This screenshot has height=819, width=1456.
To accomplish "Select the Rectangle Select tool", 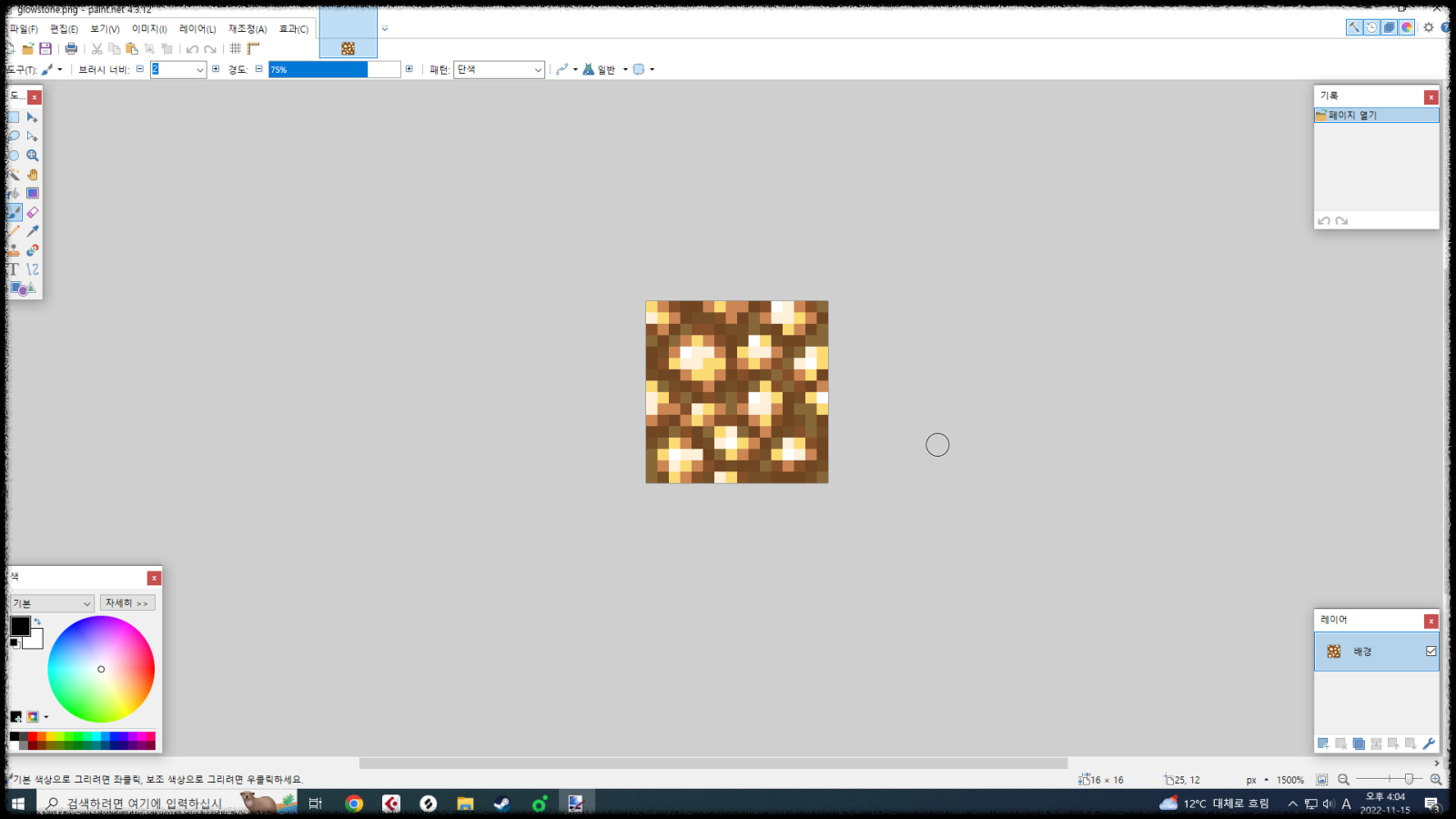I will coord(14,117).
